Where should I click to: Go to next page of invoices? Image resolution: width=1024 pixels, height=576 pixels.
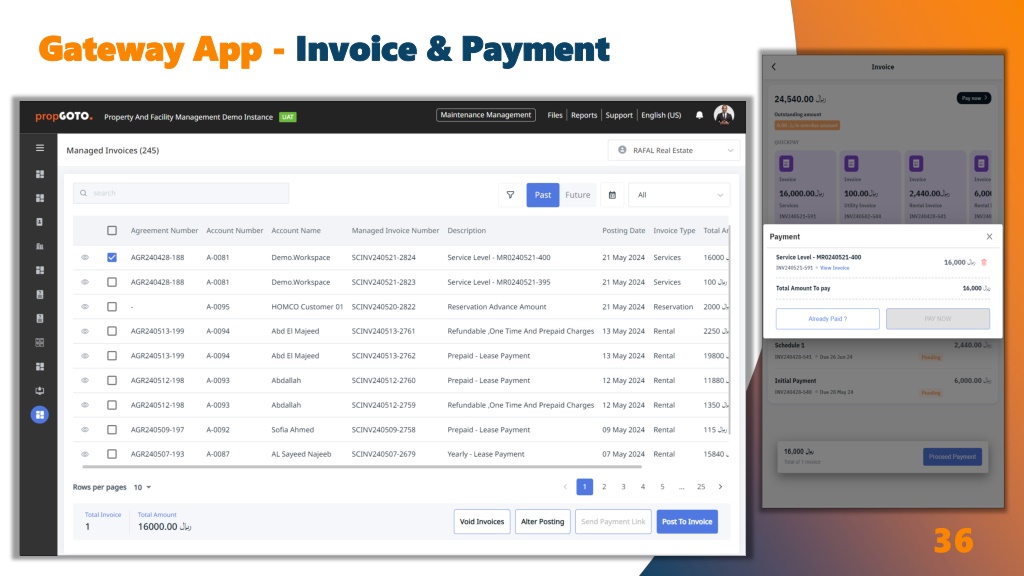pos(720,487)
